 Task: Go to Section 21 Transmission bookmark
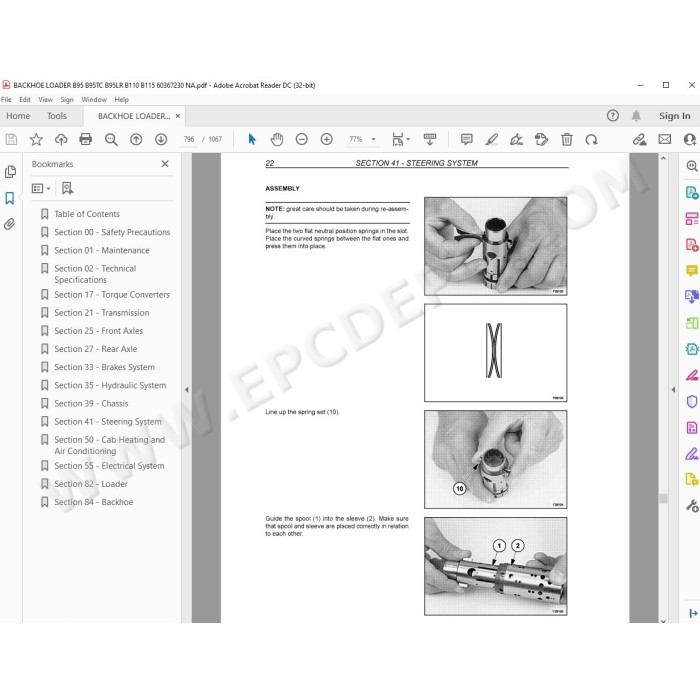[102, 313]
